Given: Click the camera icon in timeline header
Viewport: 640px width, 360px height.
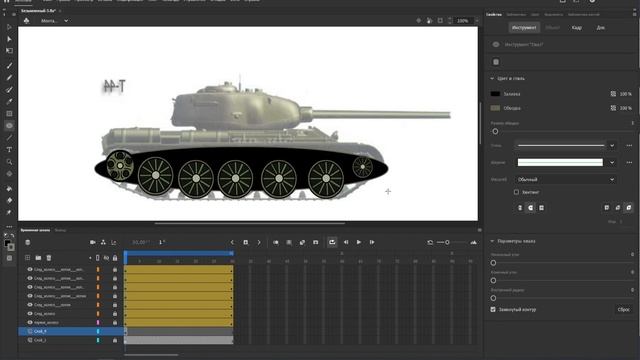Looking at the screenshot, I should [93, 242].
